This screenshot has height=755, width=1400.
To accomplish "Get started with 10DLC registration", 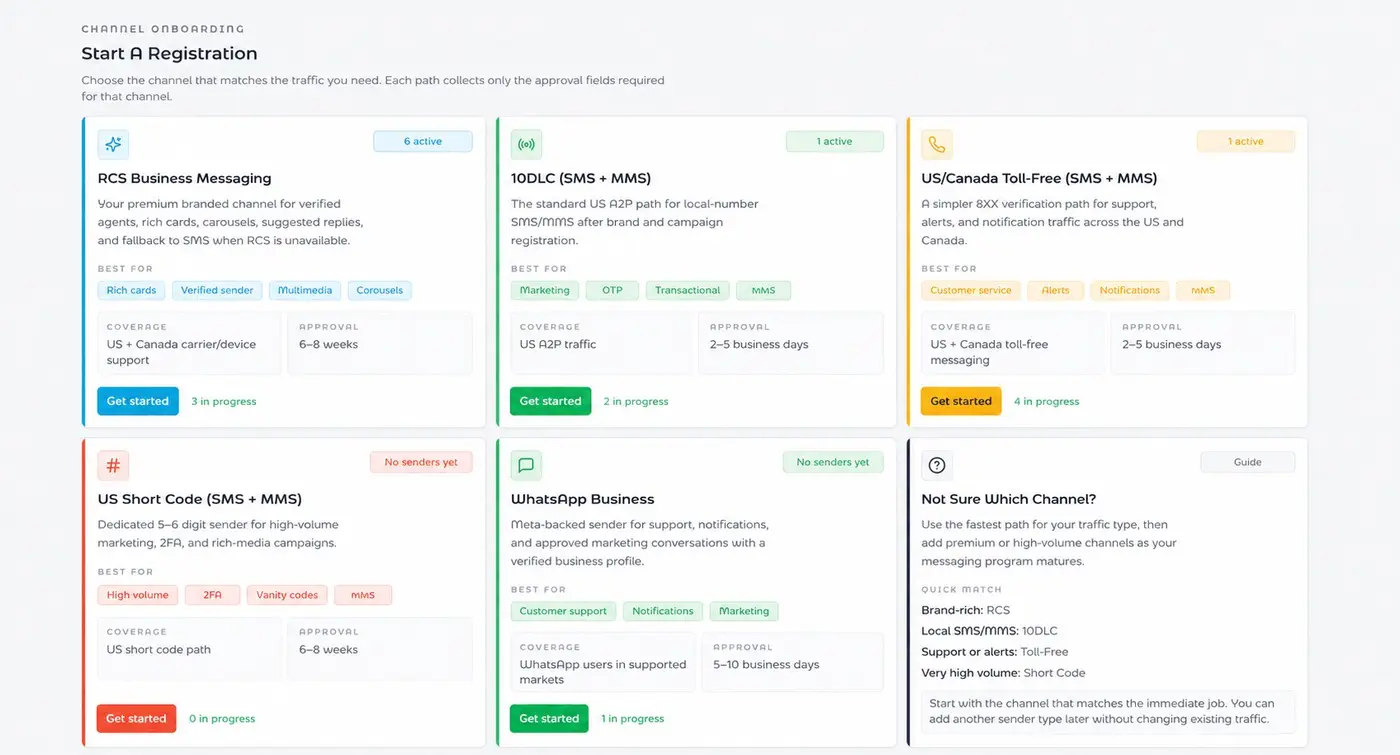I will pos(550,401).
